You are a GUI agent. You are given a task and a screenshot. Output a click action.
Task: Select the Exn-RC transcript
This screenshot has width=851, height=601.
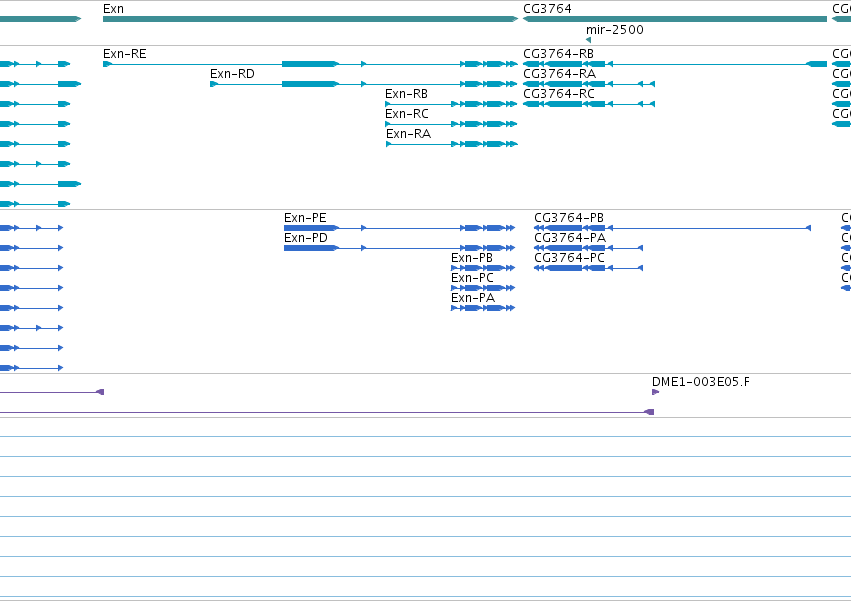[x=452, y=124]
